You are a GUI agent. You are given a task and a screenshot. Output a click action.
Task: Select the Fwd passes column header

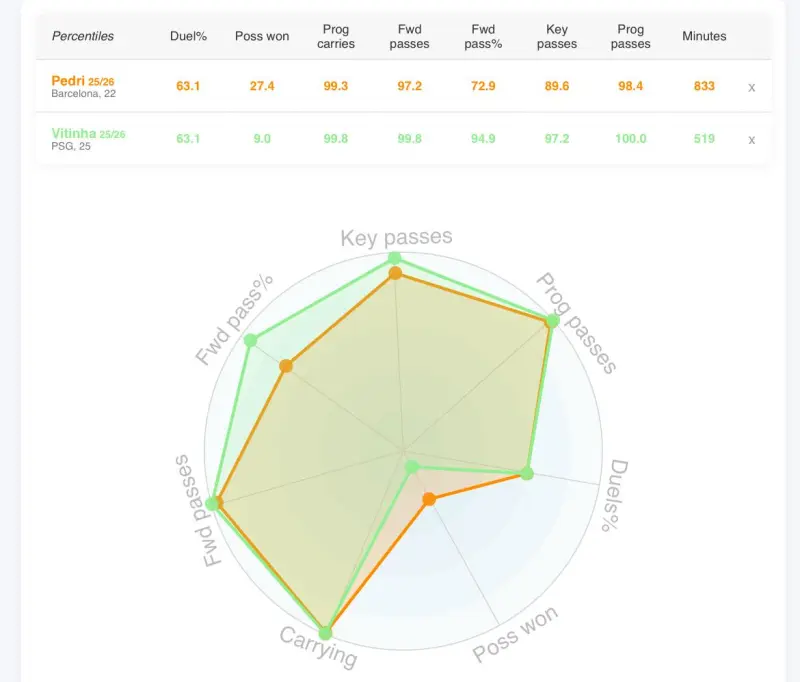coord(409,37)
